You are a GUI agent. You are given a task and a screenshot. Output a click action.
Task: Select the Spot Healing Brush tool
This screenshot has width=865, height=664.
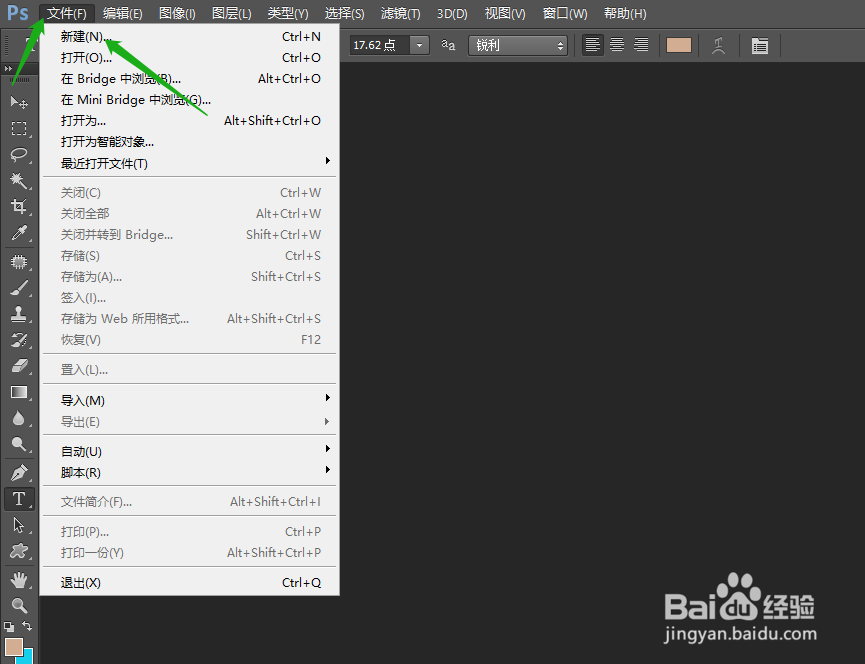click(19, 261)
